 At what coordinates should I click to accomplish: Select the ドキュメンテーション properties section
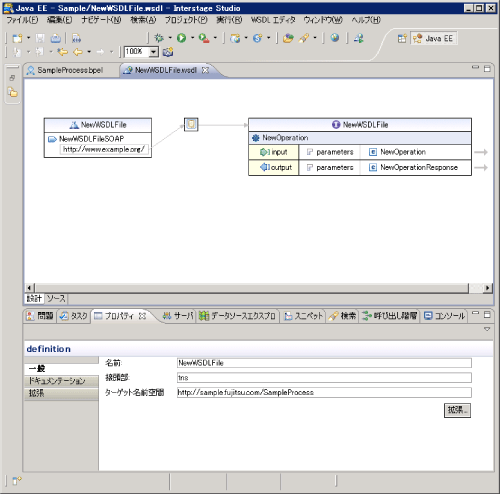[61, 381]
